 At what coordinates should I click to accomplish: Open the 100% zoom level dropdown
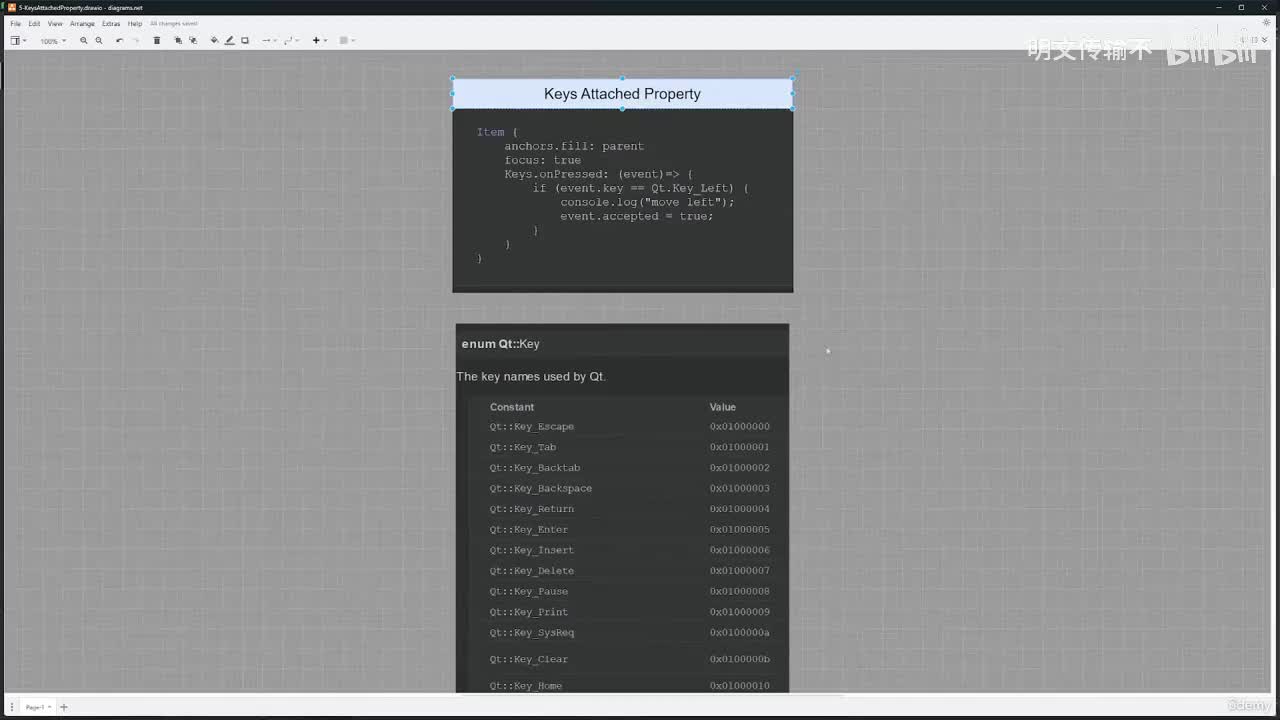(x=53, y=41)
